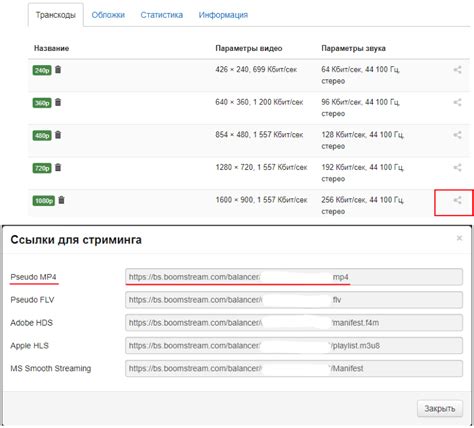Viewport: 474px width, 428px height.
Task: Open share links for 240p row
Action: [457, 70]
